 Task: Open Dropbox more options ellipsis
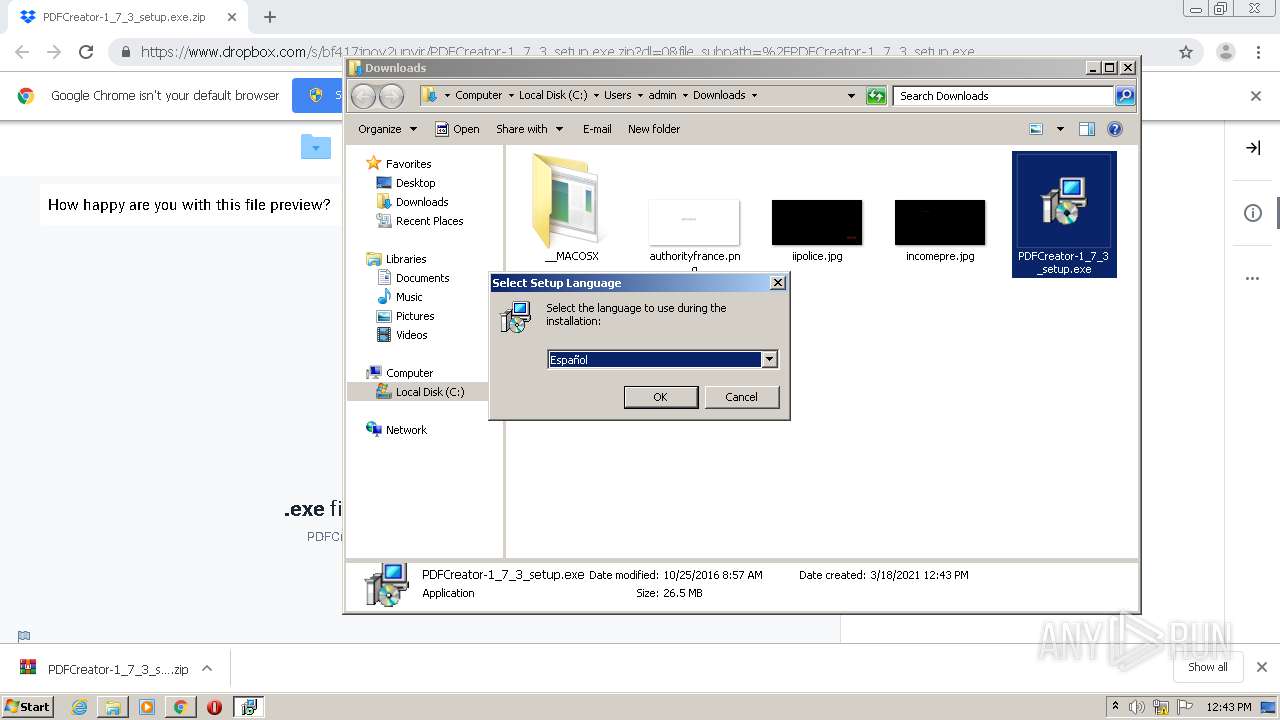[x=1253, y=279]
